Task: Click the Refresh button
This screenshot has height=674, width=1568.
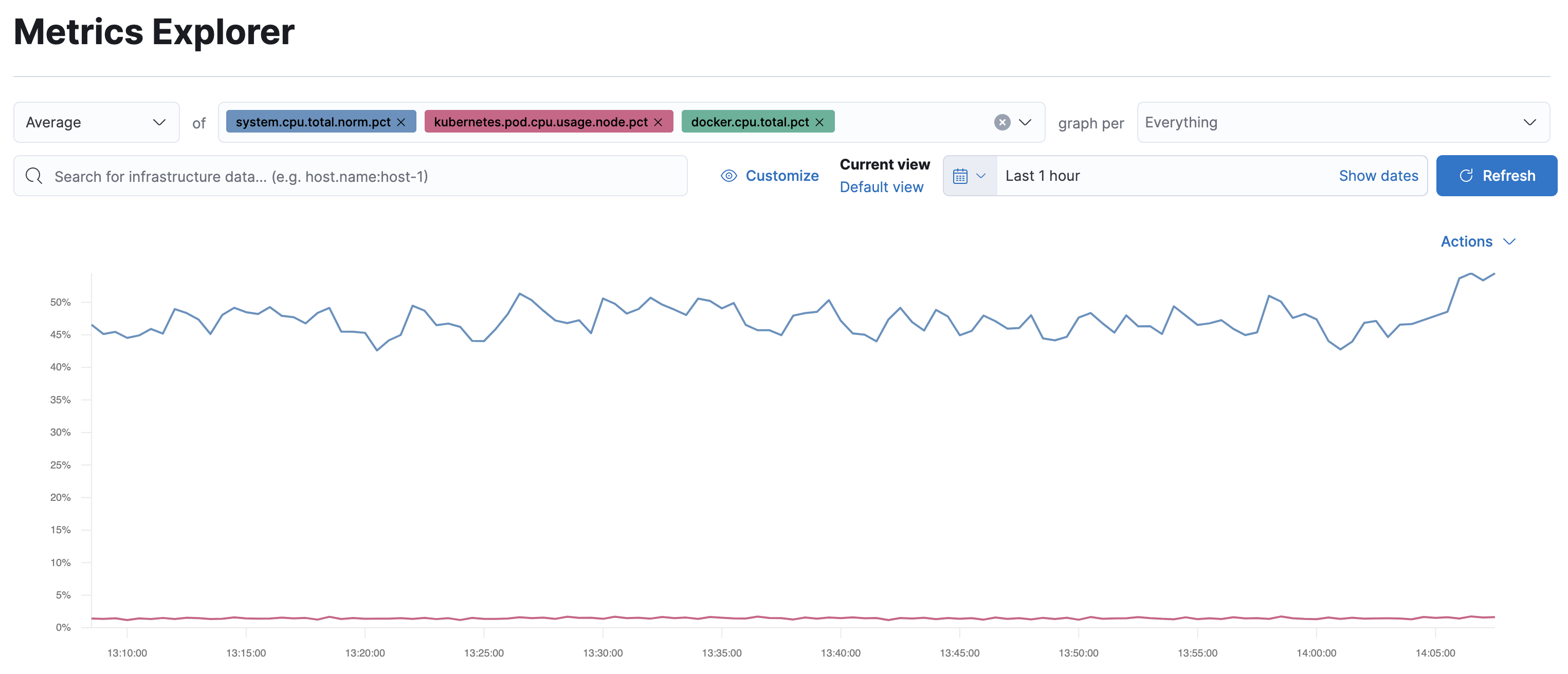Action: 1497,175
